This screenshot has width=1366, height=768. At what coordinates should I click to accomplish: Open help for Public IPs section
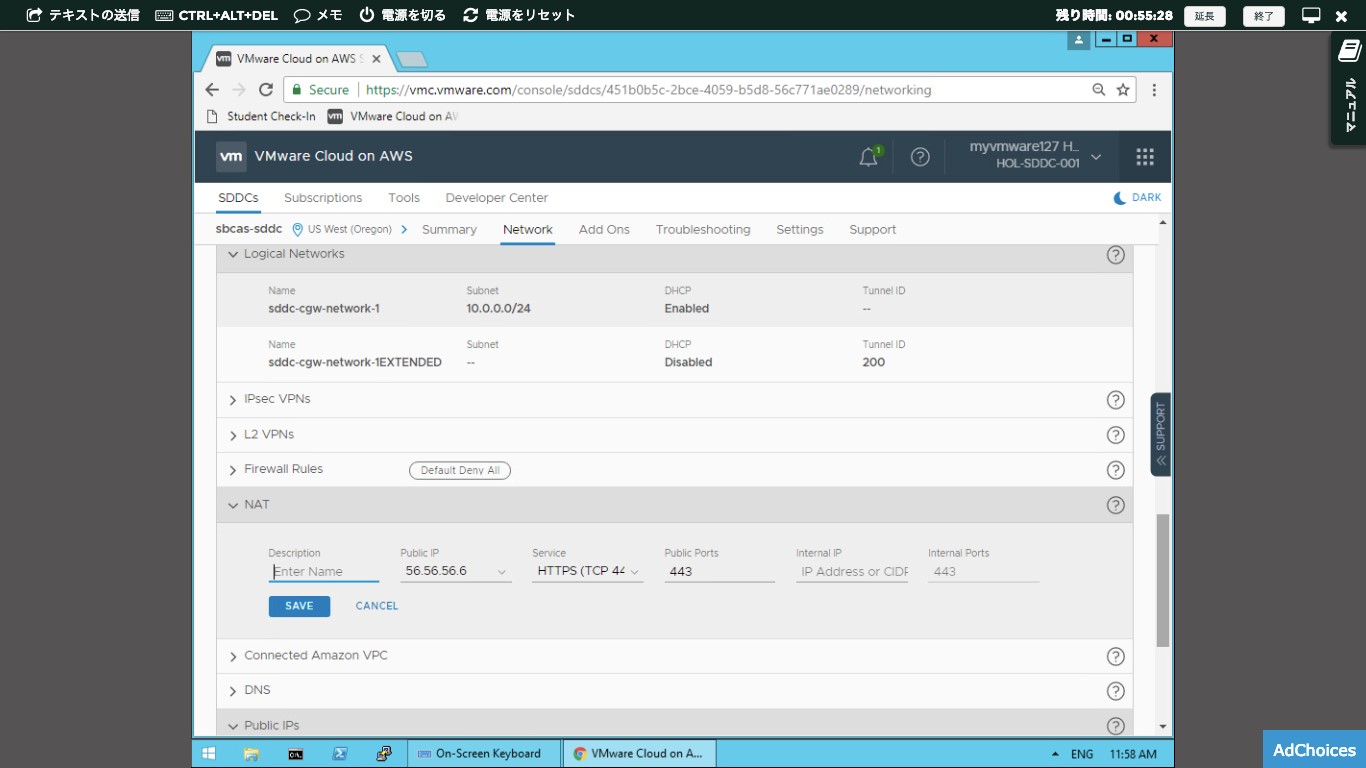[x=1116, y=726]
